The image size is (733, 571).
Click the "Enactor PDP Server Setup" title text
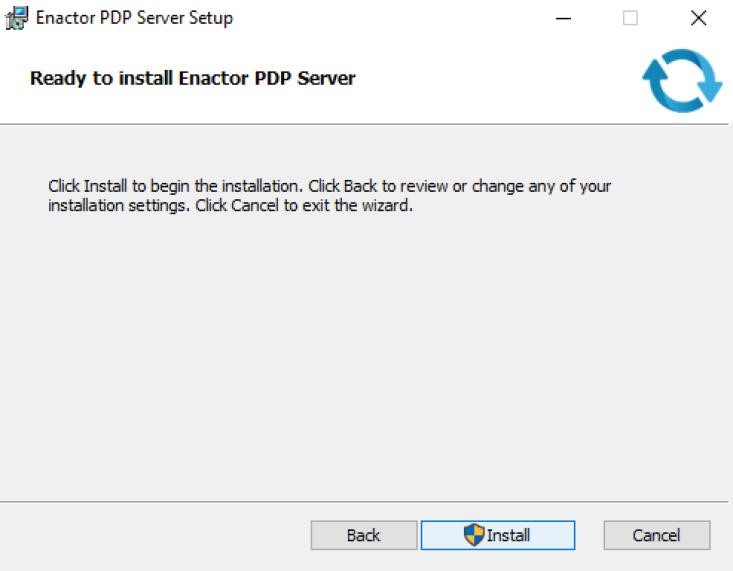[134, 18]
